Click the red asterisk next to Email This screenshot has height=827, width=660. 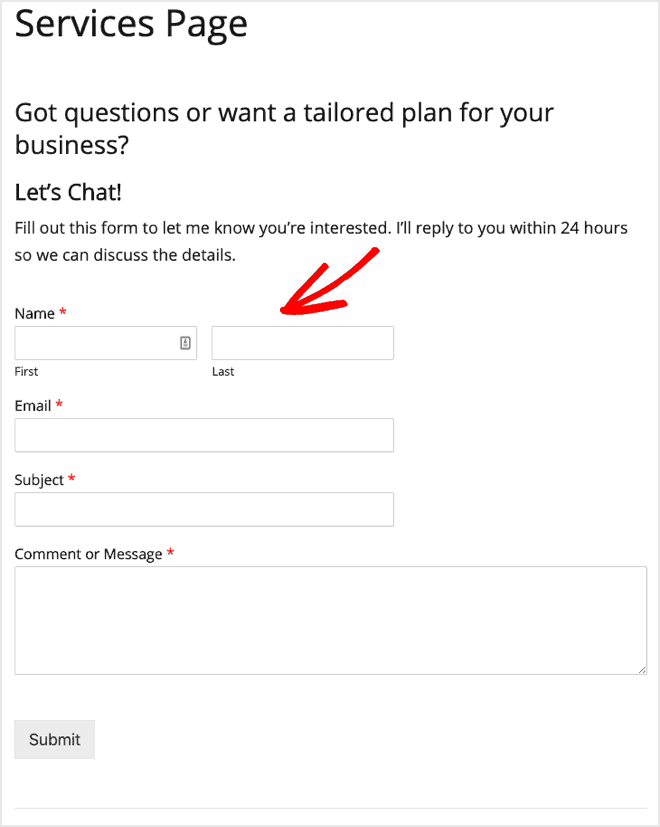(58, 404)
